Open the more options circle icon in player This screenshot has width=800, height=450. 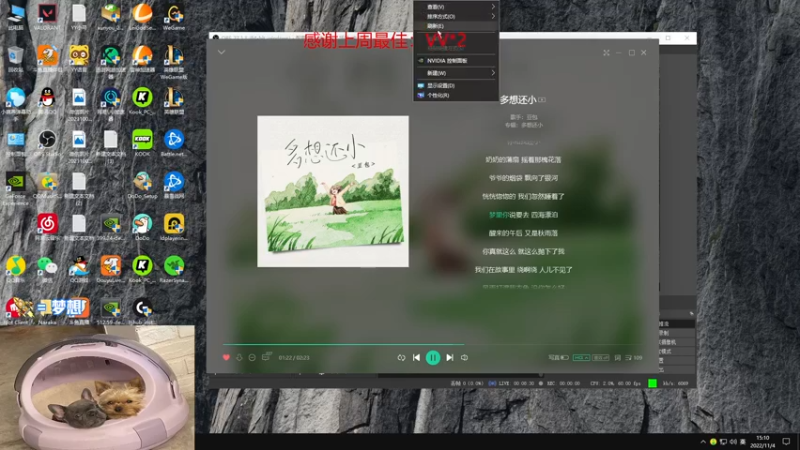252,358
